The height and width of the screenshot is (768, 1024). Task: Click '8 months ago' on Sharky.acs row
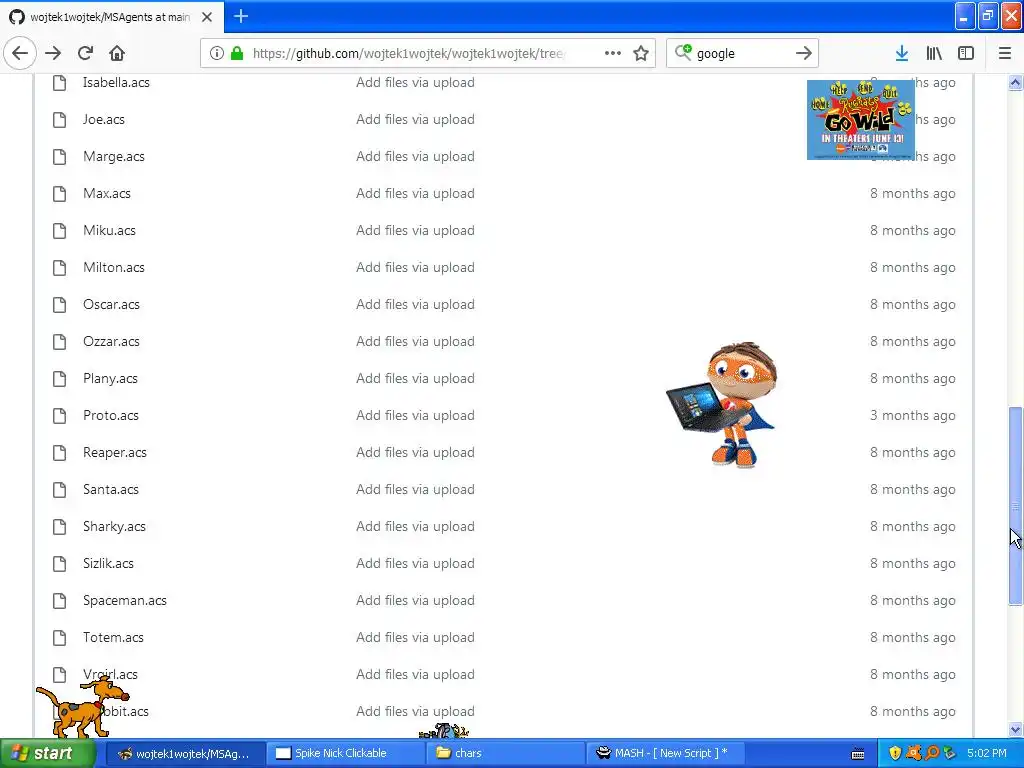tap(912, 526)
